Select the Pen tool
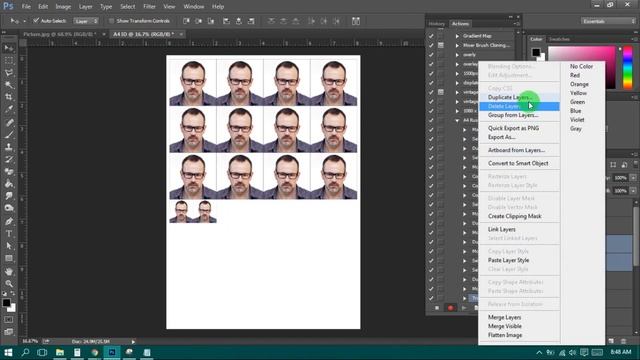Image resolution: width=640 pixels, height=360 pixels. pyautogui.click(x=9, y=221)
